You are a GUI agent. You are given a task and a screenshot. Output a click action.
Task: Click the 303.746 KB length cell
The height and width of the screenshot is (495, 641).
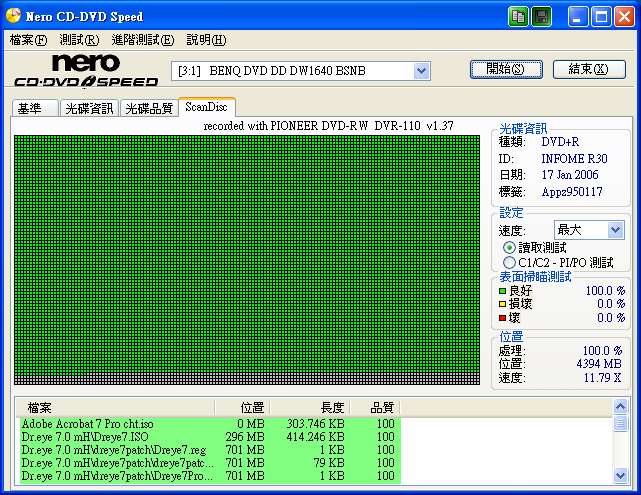point(316,424)
